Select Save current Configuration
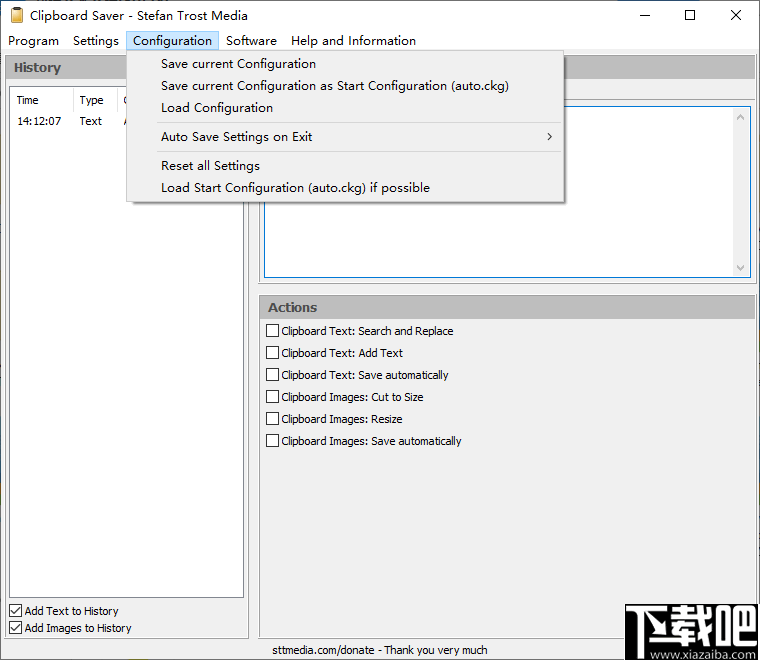This screenshot has width=760, height=660. (345, 64)
